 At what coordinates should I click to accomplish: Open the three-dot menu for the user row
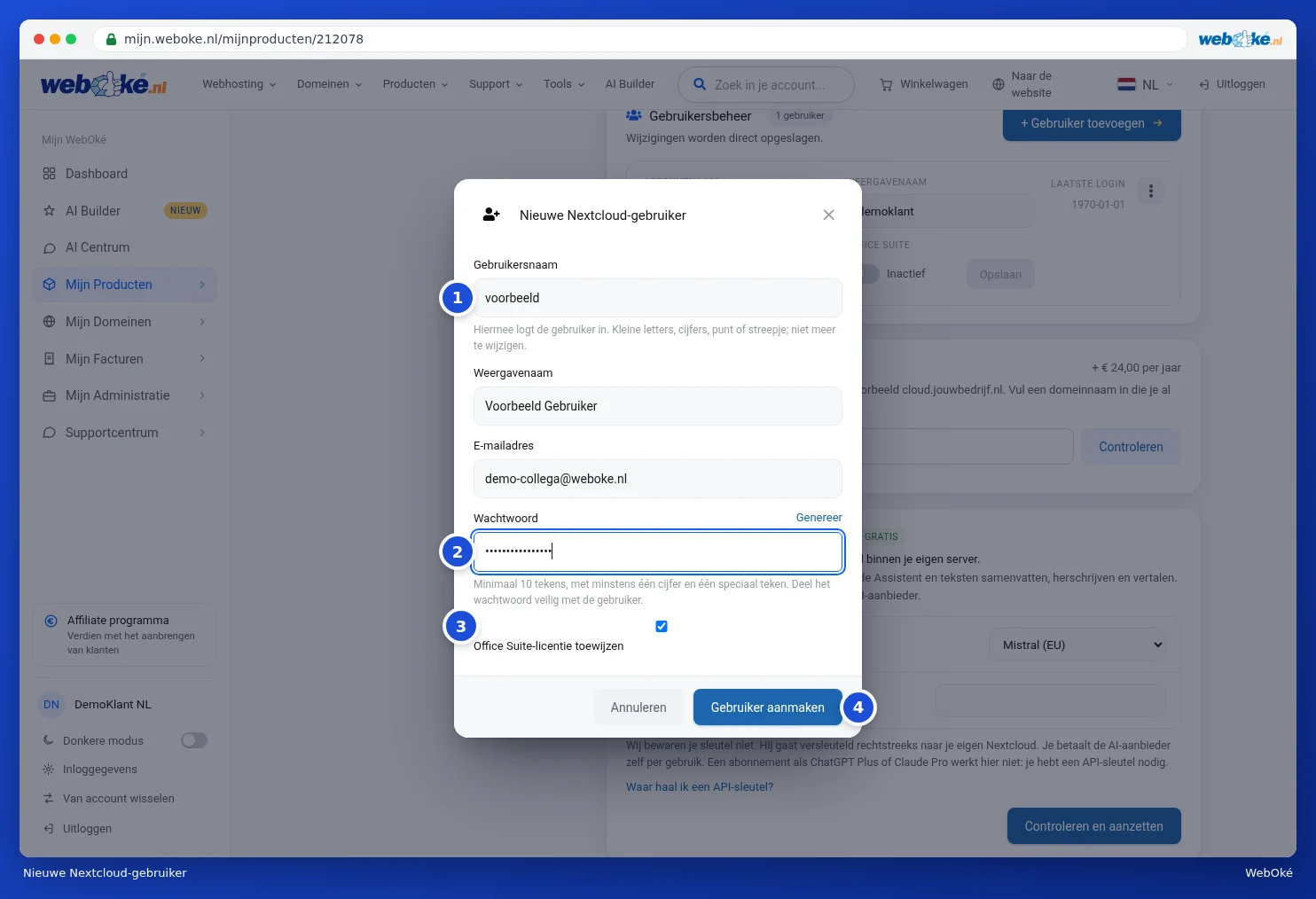(1151, 191)
